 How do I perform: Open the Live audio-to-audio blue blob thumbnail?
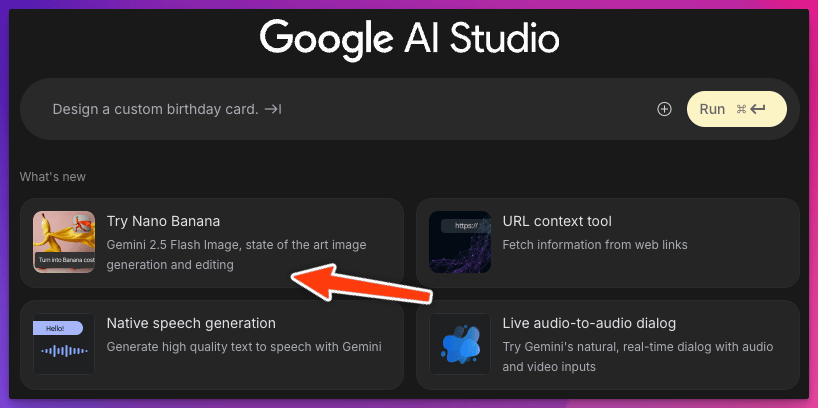point(460,344)
